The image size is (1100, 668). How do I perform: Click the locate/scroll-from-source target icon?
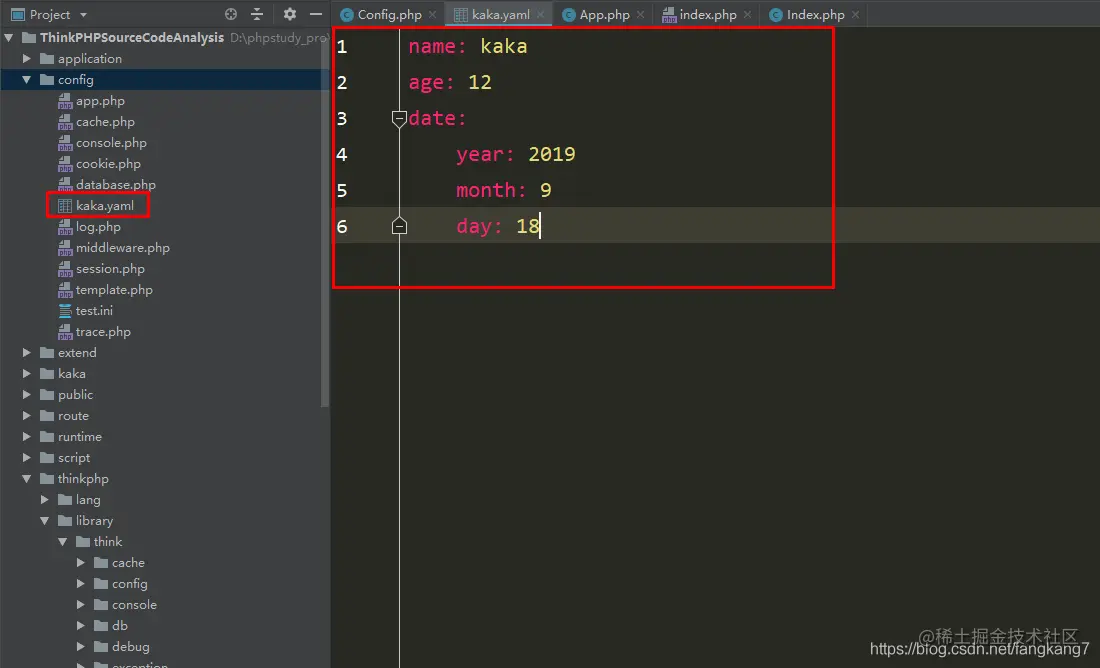point(231,14)
